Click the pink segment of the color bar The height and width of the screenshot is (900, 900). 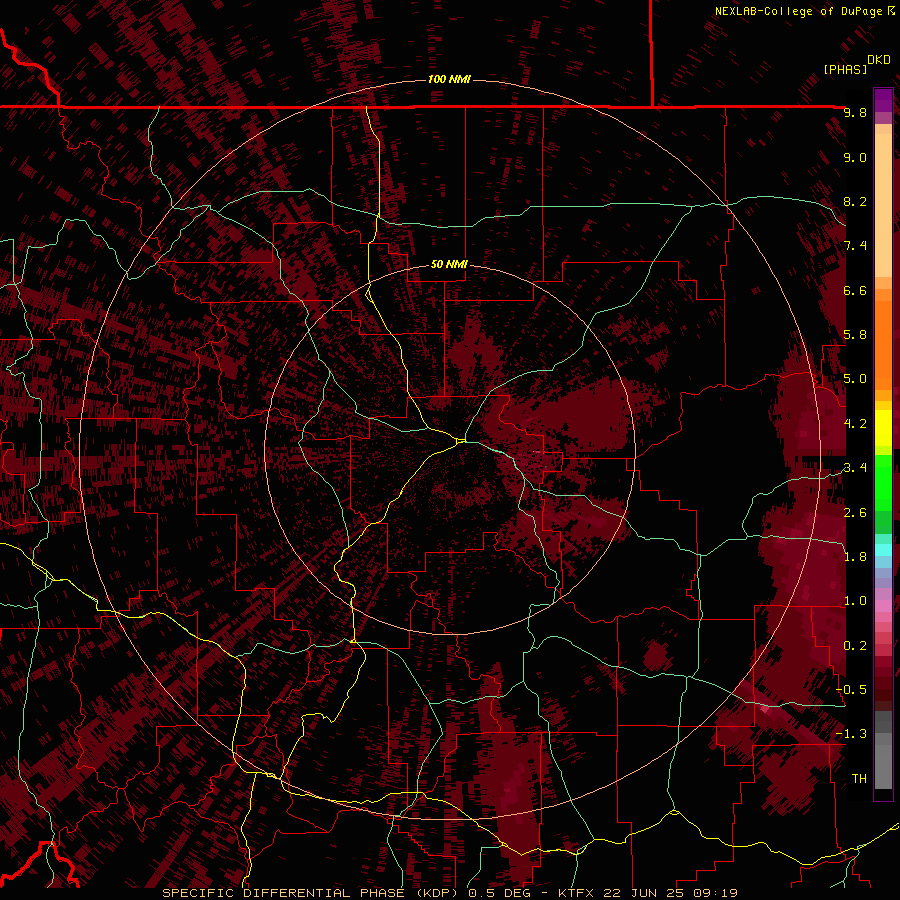click(x=883, y=606)
